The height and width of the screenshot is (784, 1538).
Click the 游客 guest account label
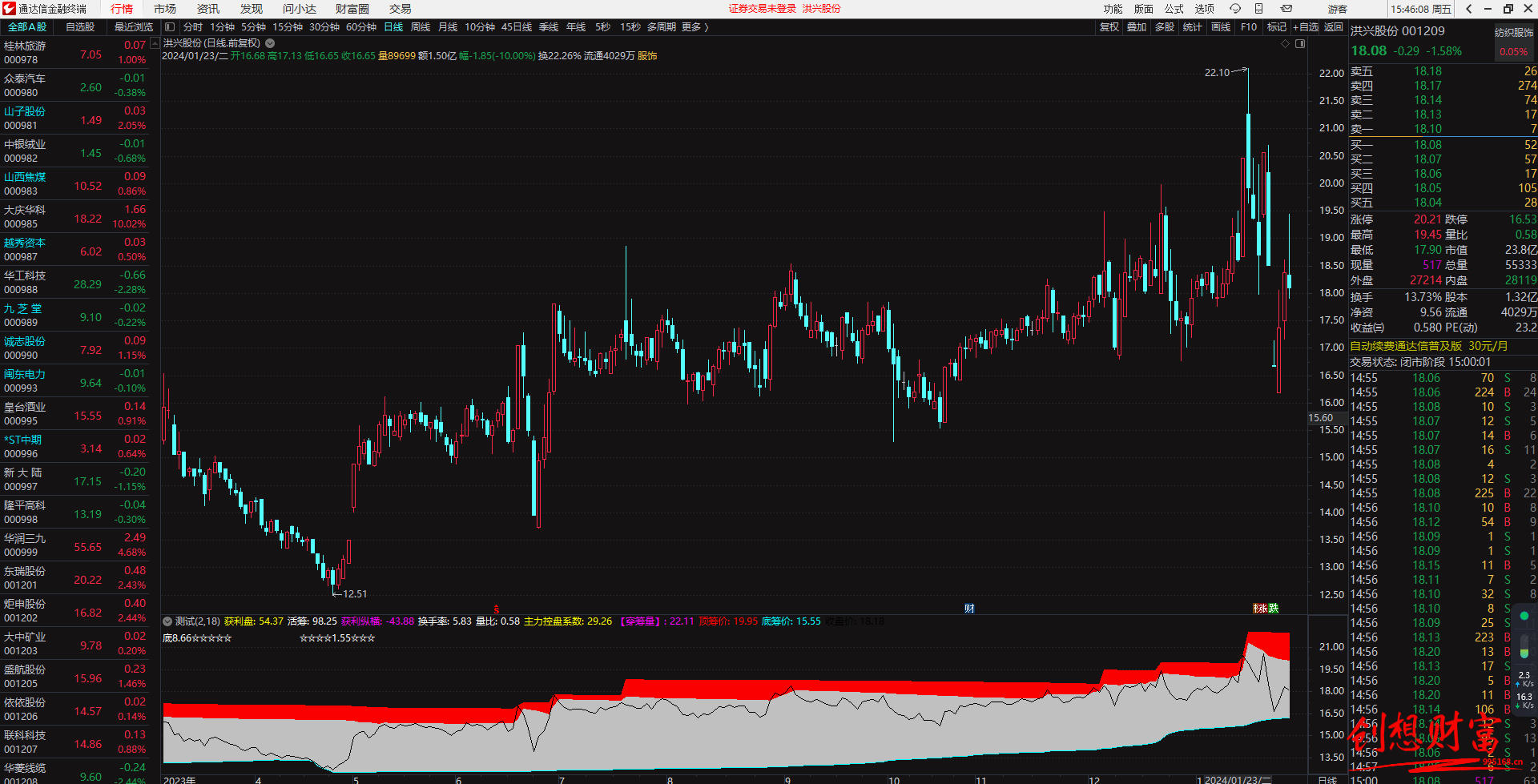tap(1338, 9)
